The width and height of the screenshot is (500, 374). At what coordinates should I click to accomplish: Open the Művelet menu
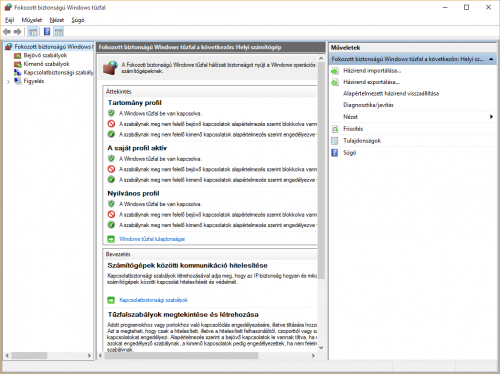[32, 20]
